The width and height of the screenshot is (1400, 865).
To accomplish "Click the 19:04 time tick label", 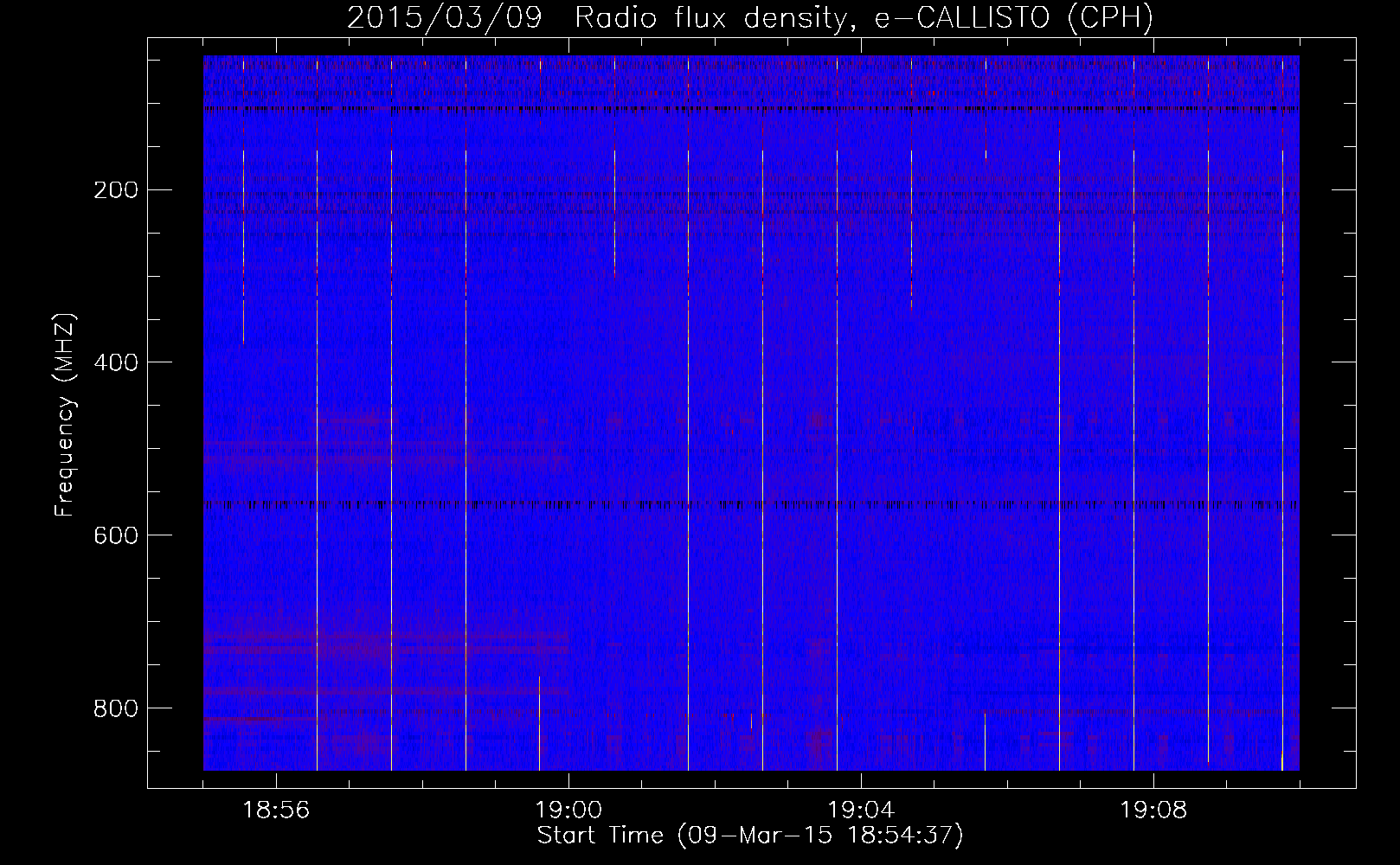I will (x=861, y=811).
